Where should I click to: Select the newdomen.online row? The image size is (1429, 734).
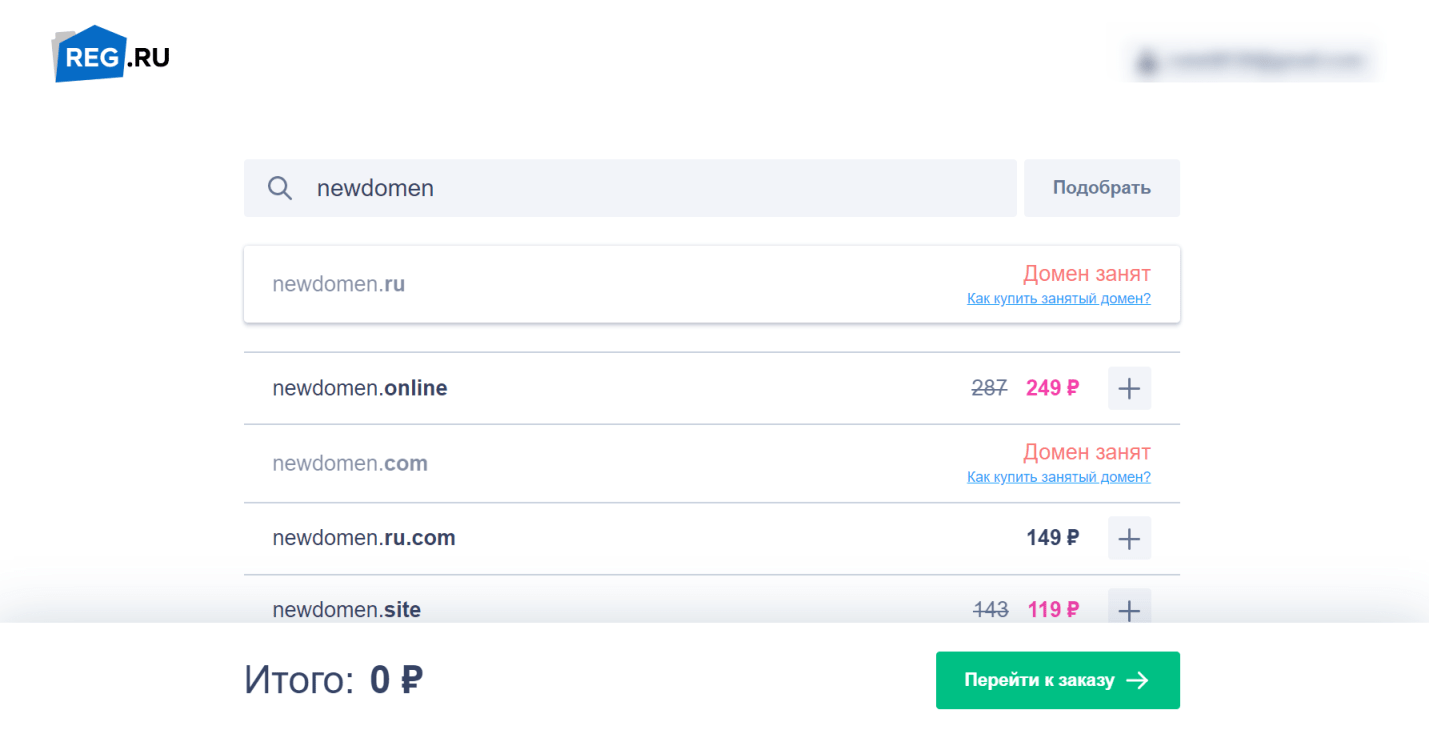pyautogui.click(x=712, y=388)
